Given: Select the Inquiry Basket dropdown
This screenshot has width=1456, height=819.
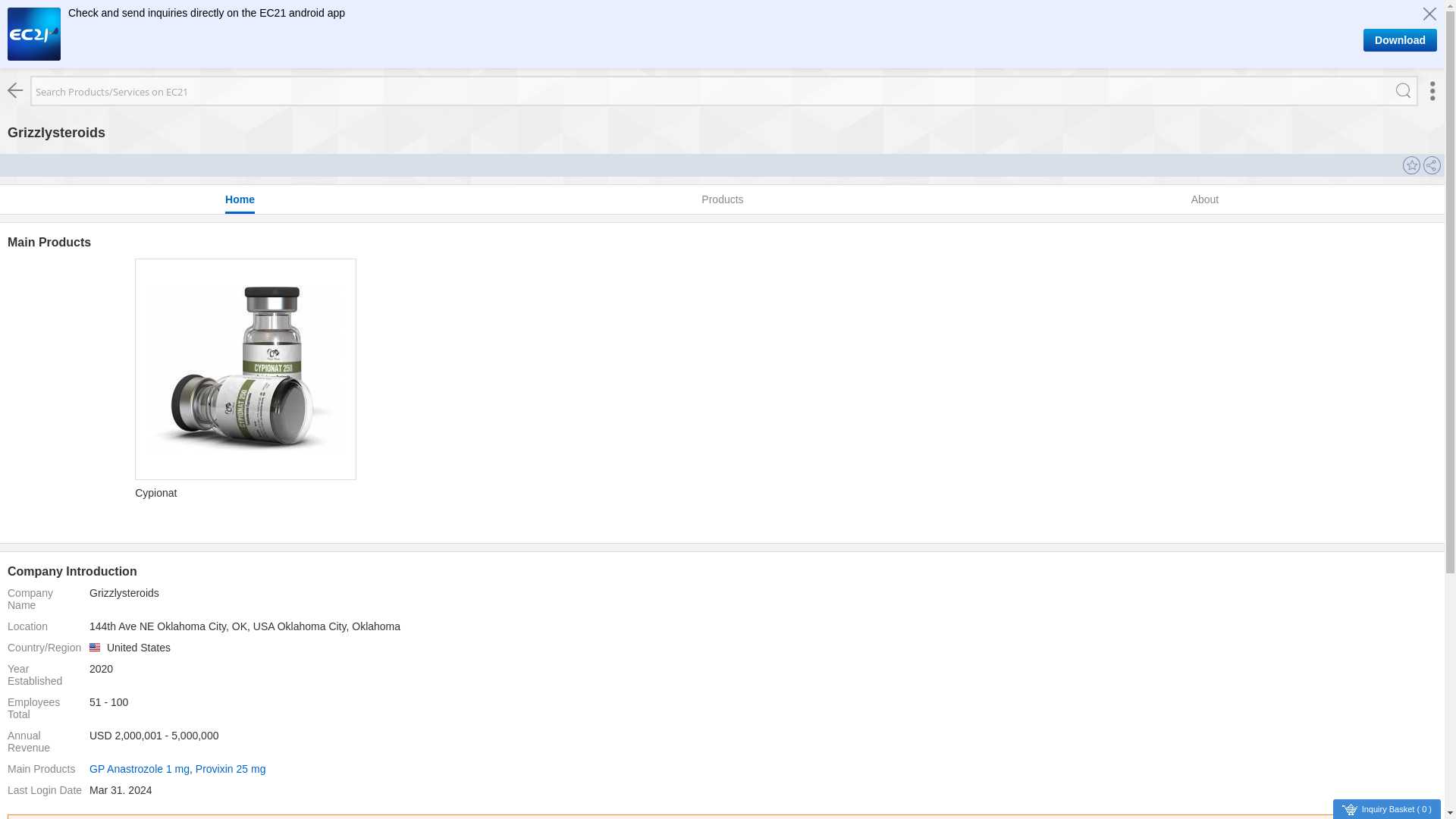Looking at the screenshot, I should (x=1449, y=810).
